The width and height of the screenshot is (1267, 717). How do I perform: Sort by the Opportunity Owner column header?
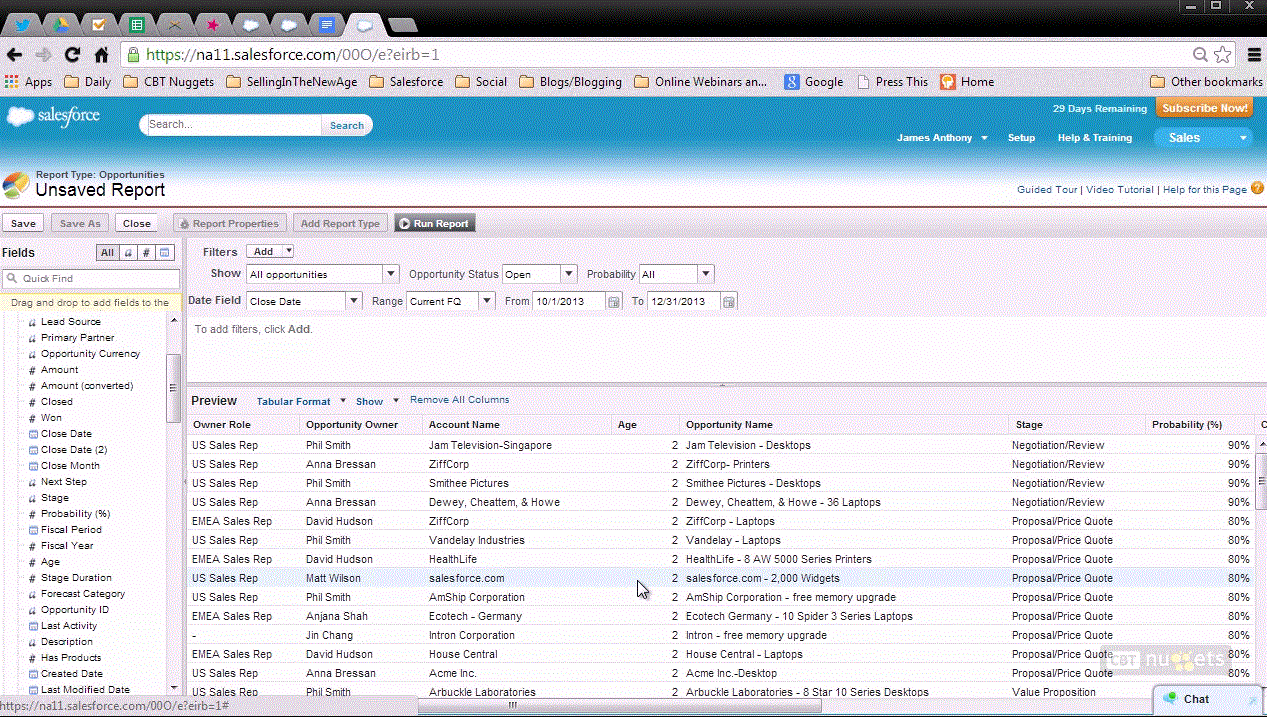[x=361, y=425]
